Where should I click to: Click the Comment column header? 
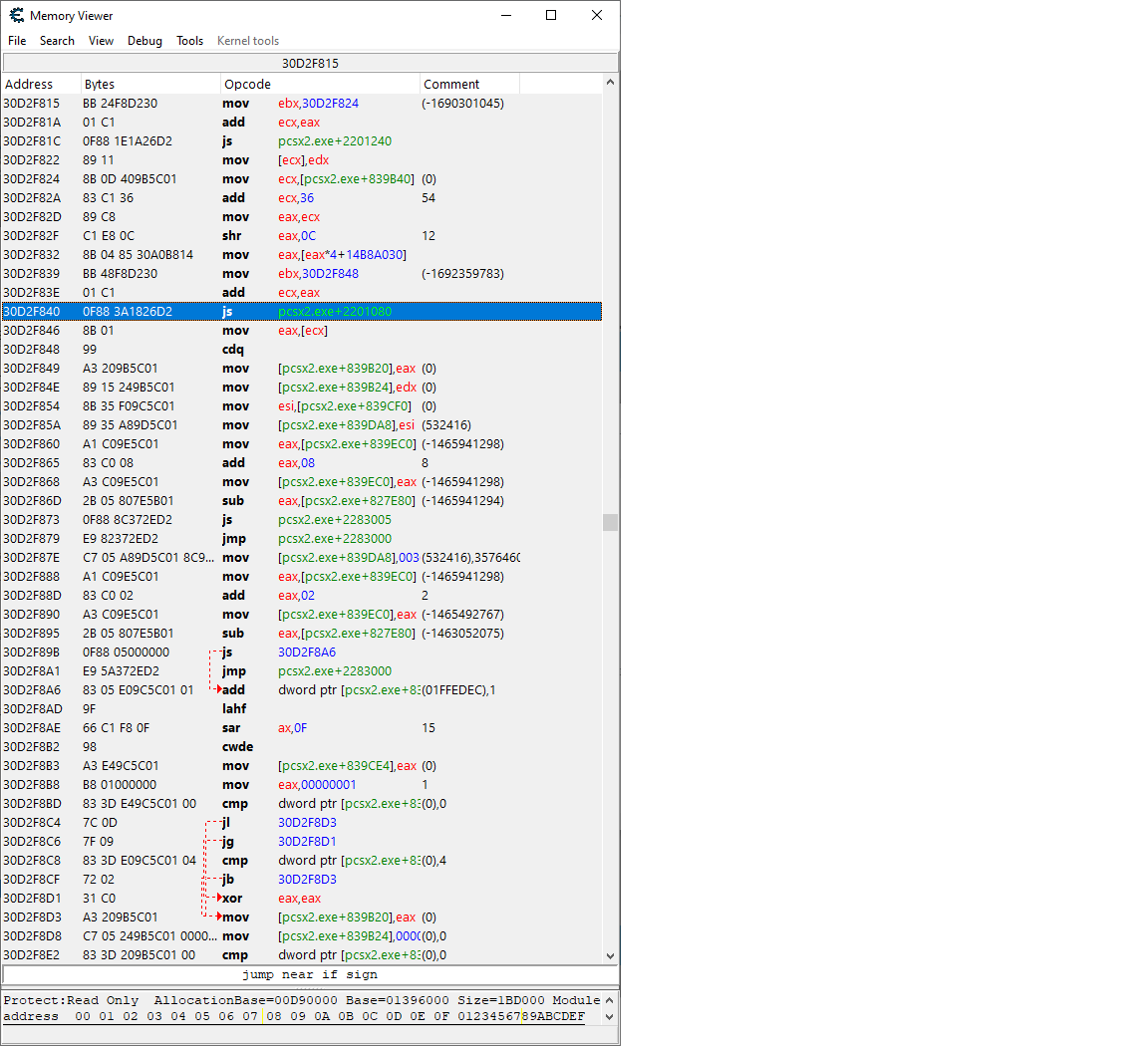pyautogui.click(x=468, y=85)
